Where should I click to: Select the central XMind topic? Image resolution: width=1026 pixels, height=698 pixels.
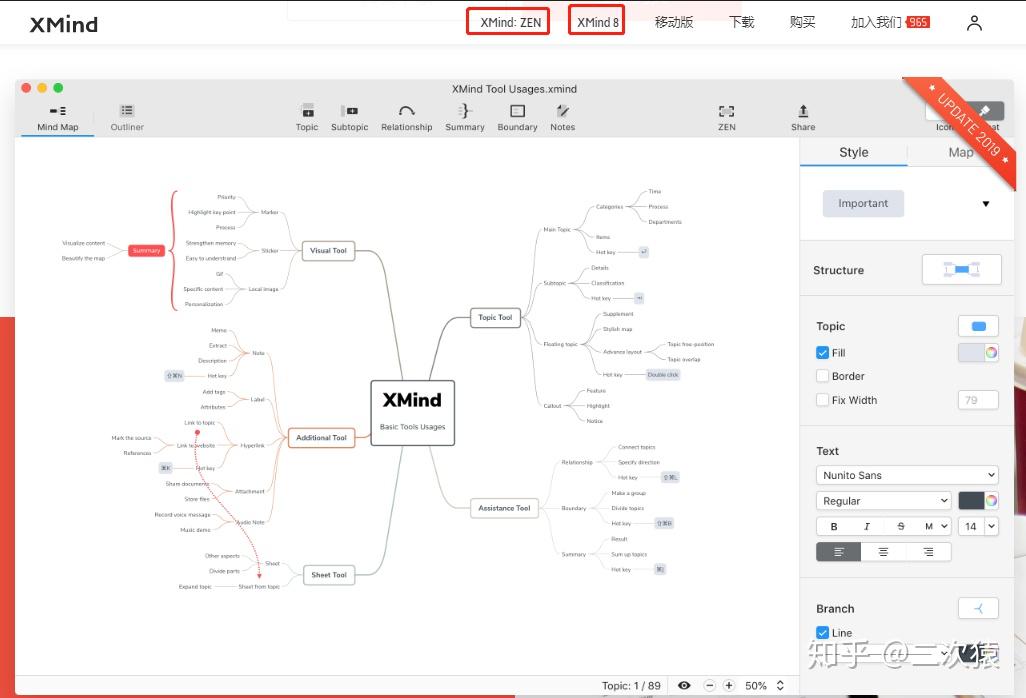[x=412, y=413]
